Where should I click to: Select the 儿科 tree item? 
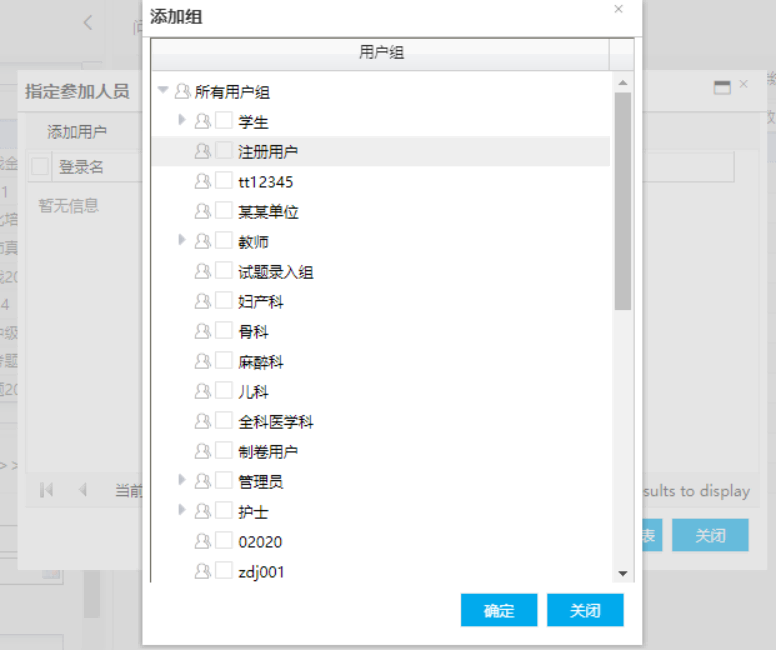tap(253, 392)
